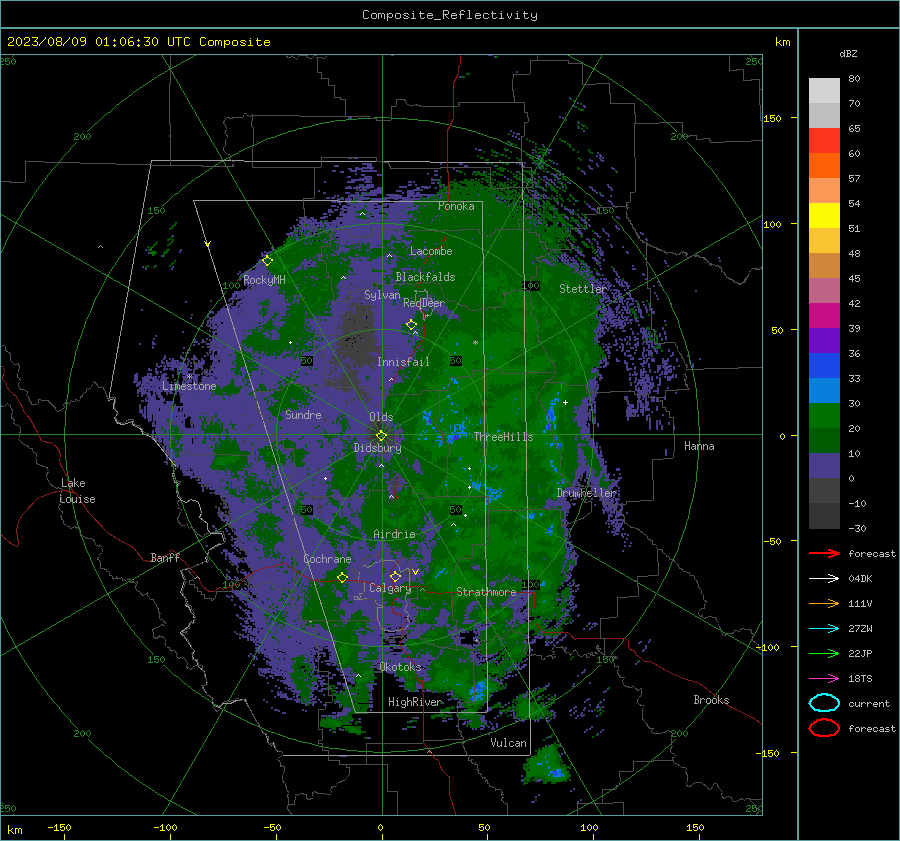Click the Ponoka city label
Screen dimensions: 900x841
(456, 206)
